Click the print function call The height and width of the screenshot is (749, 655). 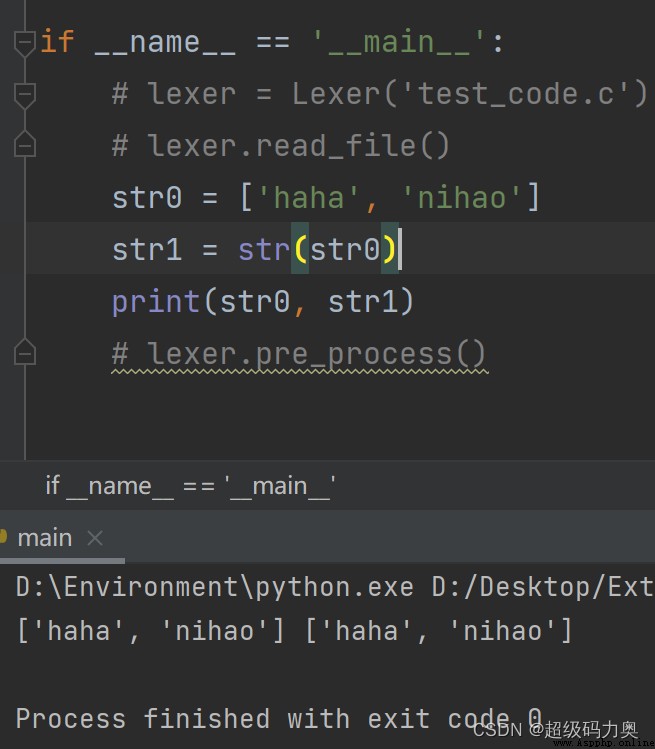click(x=156, y=302)
